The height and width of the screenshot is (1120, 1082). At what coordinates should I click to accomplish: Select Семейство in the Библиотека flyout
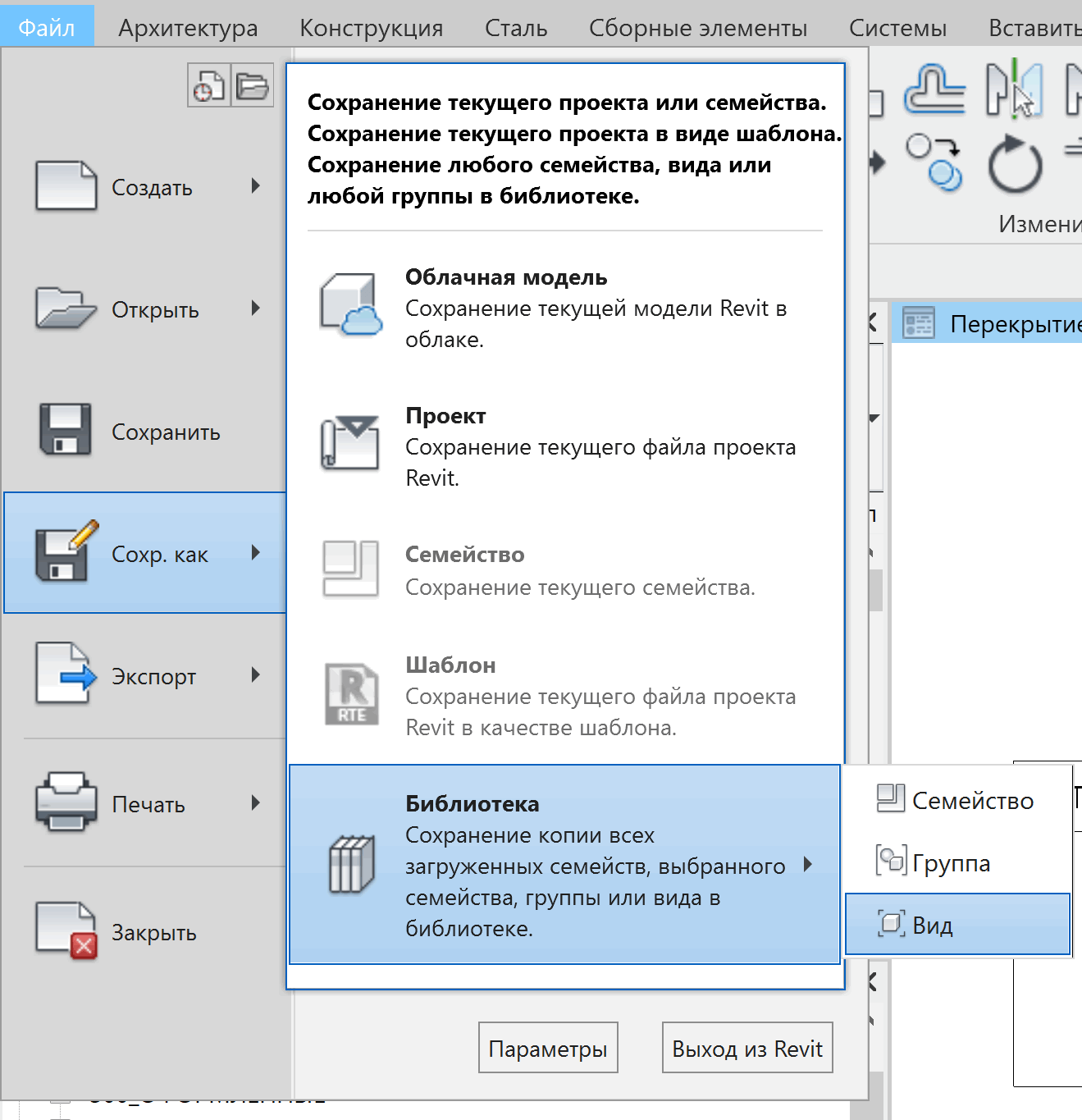coord(958,800)
